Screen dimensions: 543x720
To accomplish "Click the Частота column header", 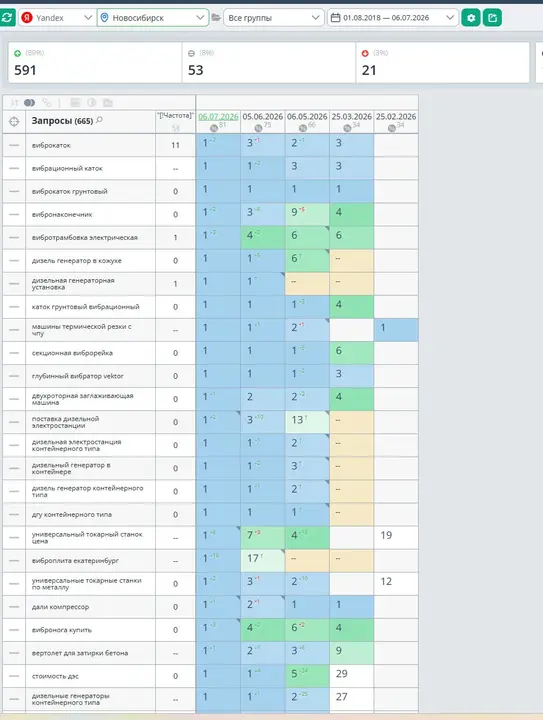I will [175, 116].
